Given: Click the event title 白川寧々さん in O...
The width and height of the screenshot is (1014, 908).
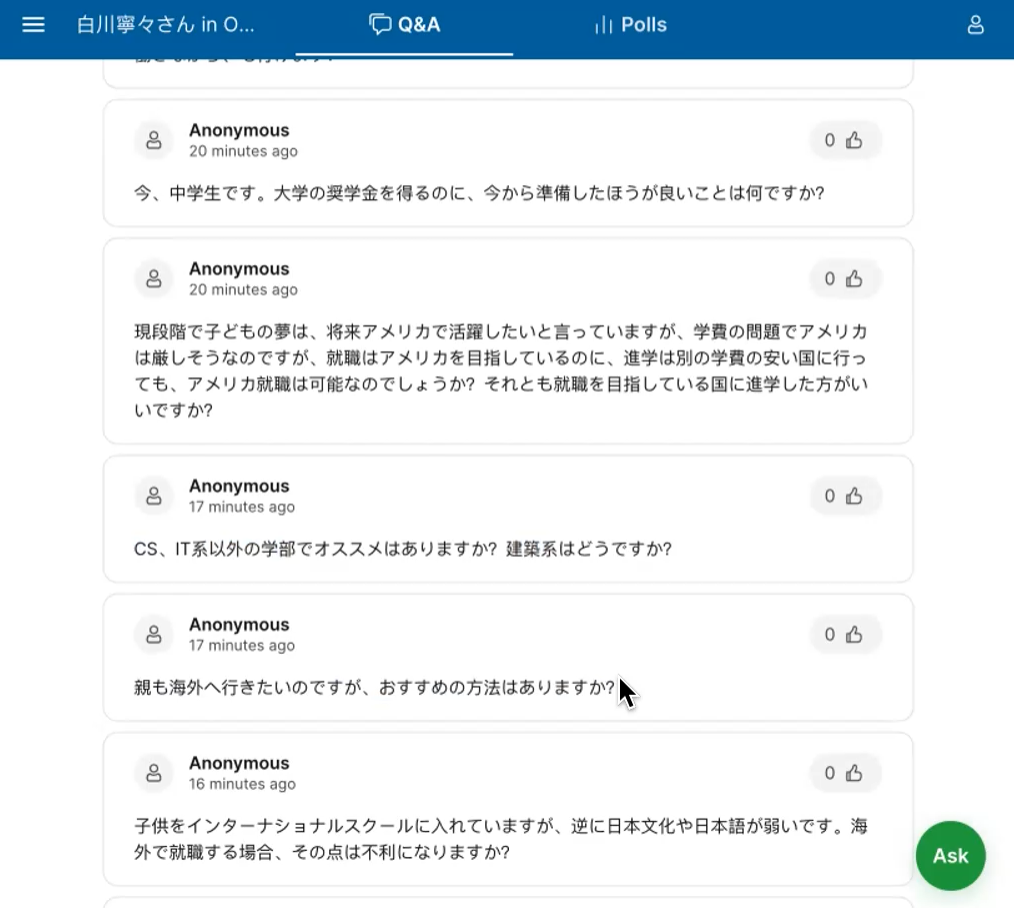Looking at the screenshot, I should [x=166, y=25].
